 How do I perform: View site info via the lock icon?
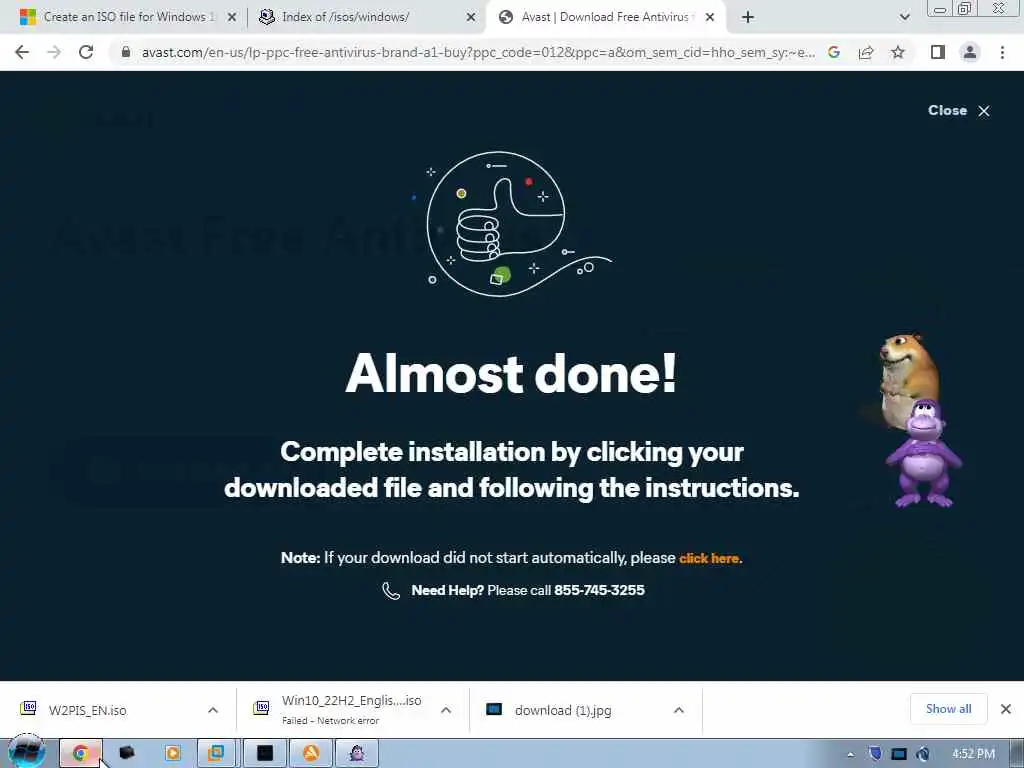(x=126, y=52)
